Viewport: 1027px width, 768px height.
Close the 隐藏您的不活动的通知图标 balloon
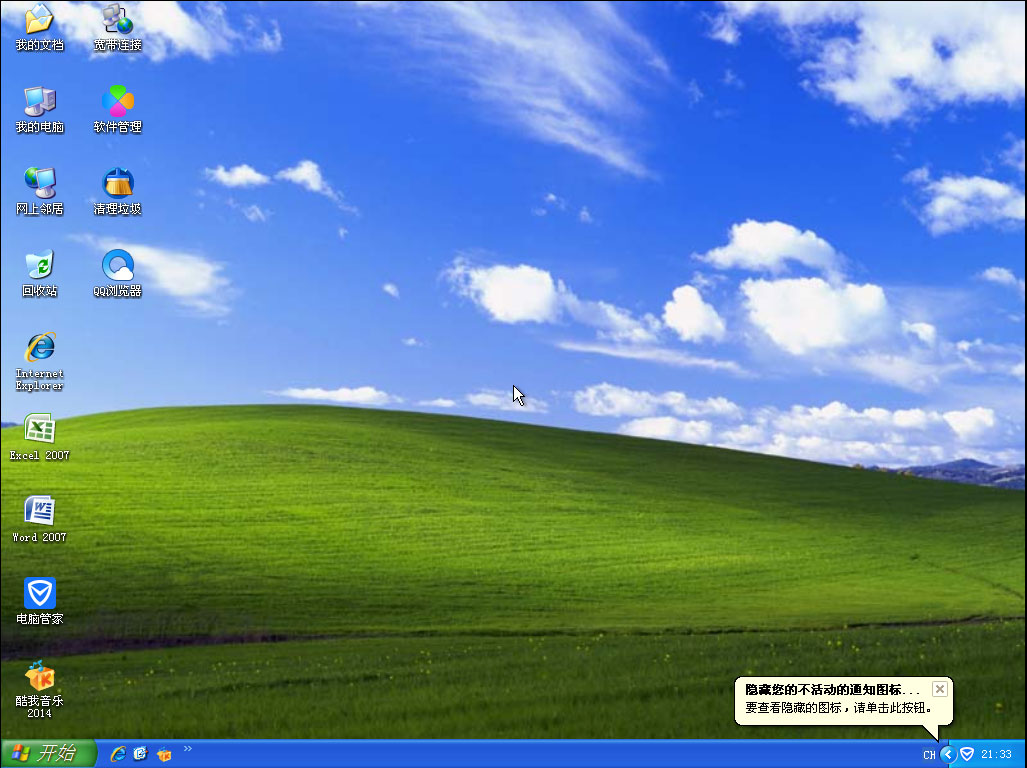pyautogui.click(x=939, y=689)
